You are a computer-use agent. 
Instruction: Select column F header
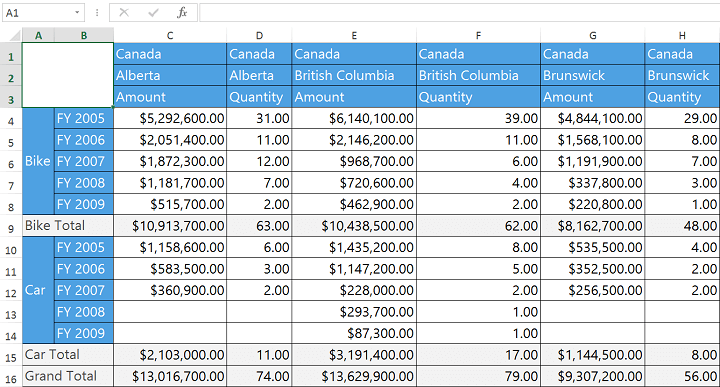(478, 35)
